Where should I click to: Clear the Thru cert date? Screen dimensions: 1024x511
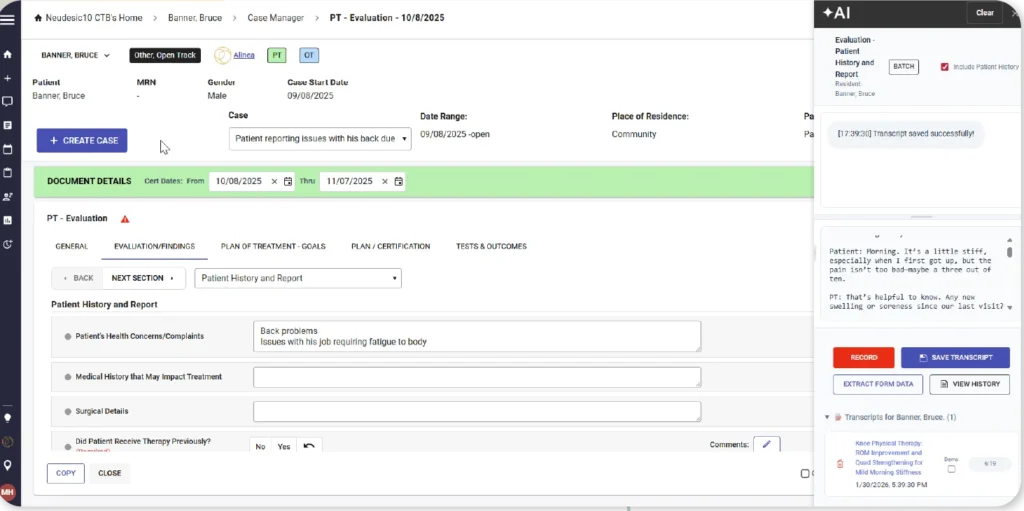click(384, 182)
